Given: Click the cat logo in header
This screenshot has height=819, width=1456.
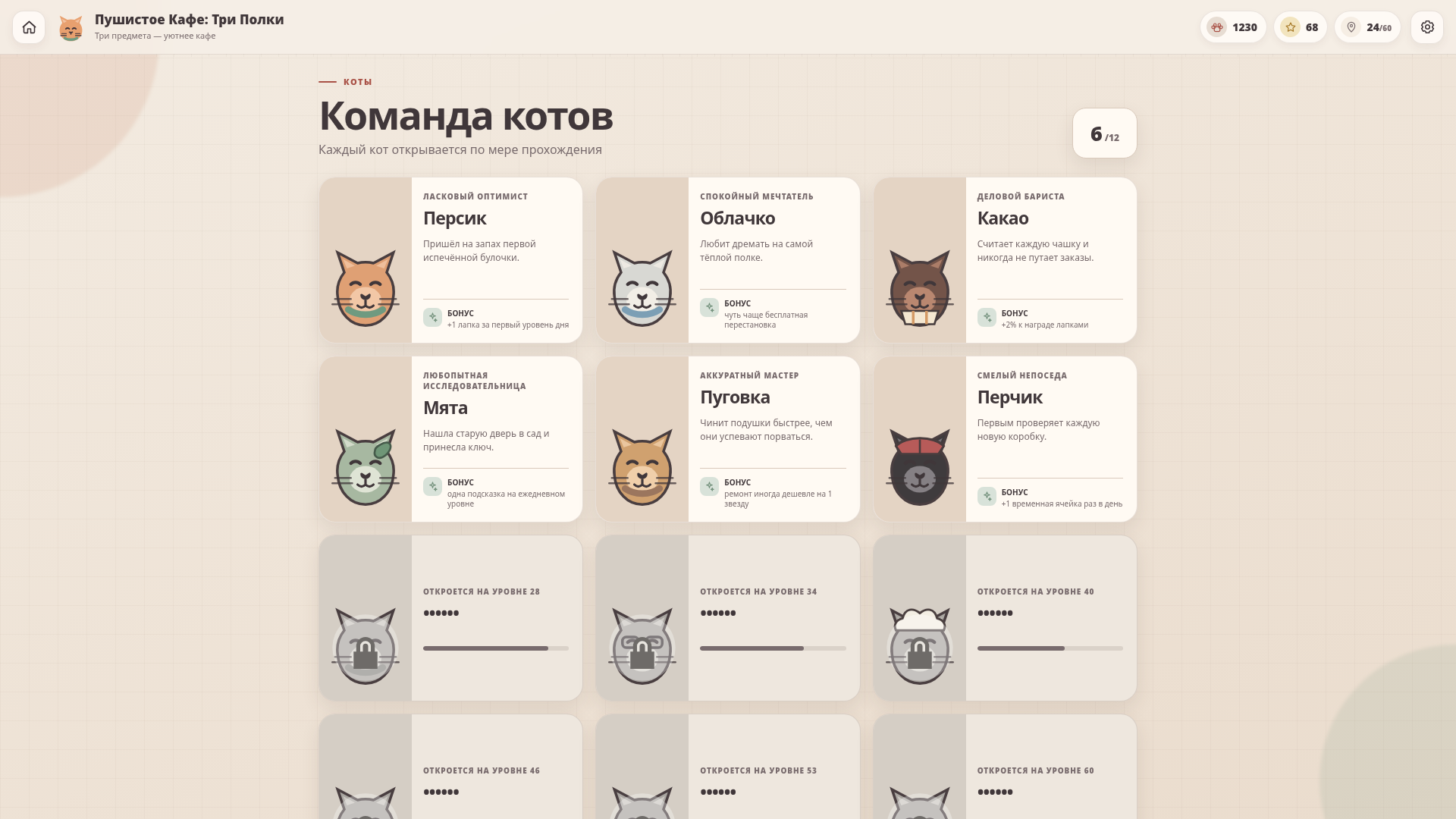Looking at the screenshot, I should [71, 28].
